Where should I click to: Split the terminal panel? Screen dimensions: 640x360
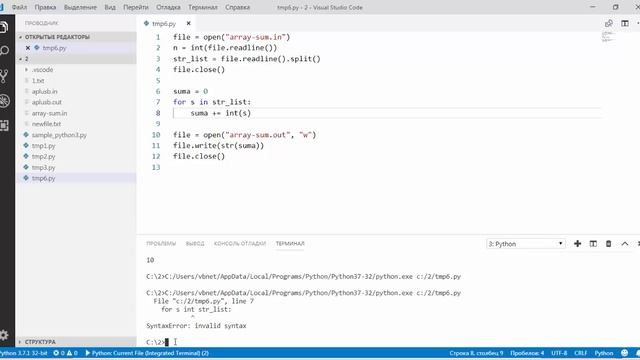593,244
